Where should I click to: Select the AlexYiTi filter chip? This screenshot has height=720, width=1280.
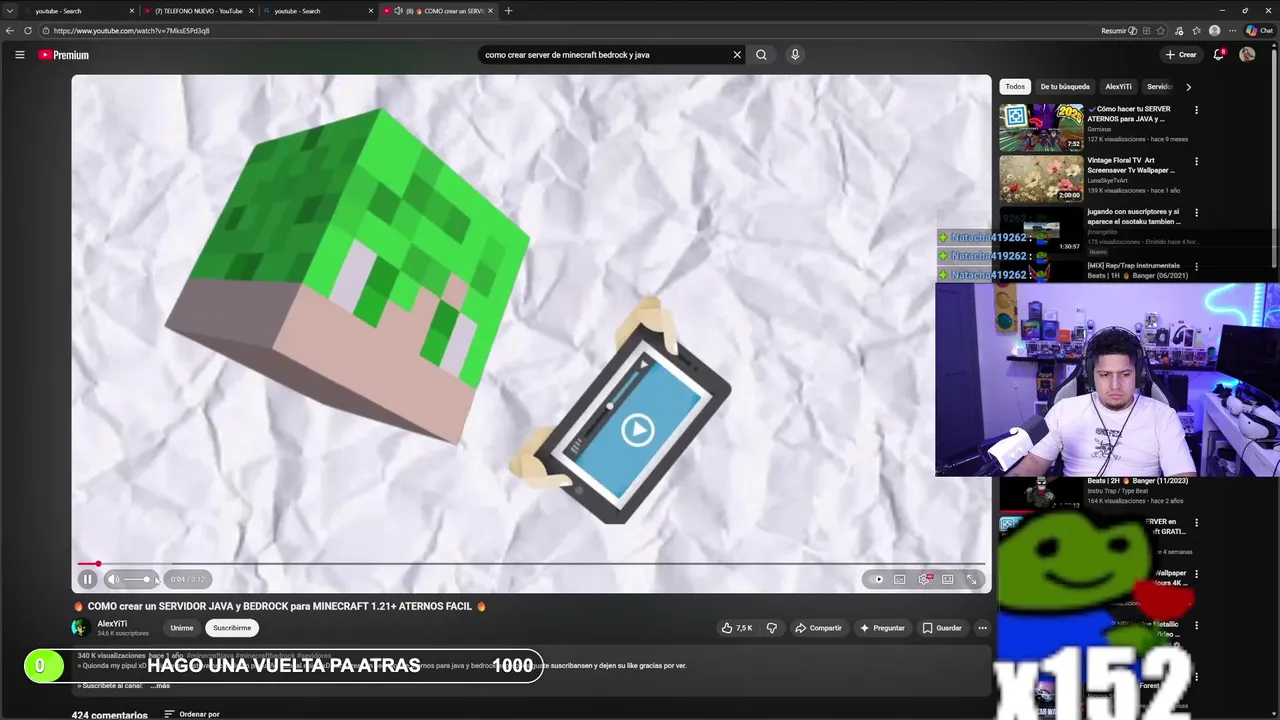click(1119, 87)
